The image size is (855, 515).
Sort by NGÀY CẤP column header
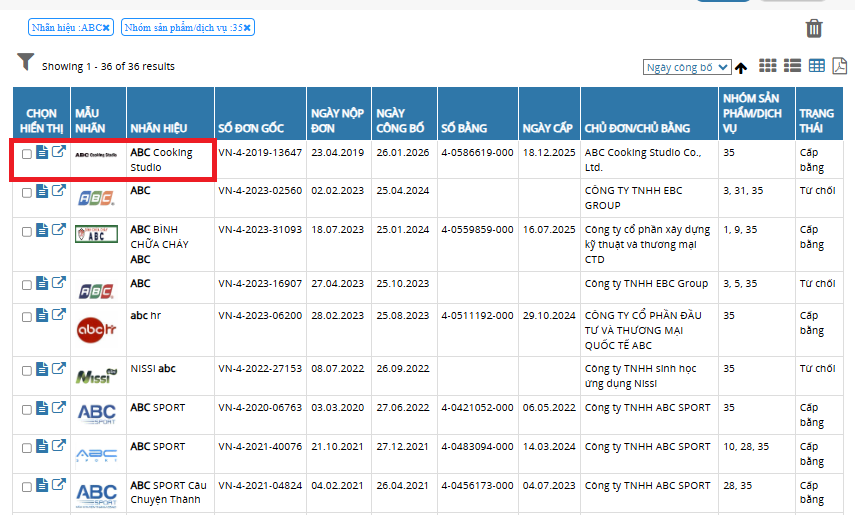pos(547,129)
